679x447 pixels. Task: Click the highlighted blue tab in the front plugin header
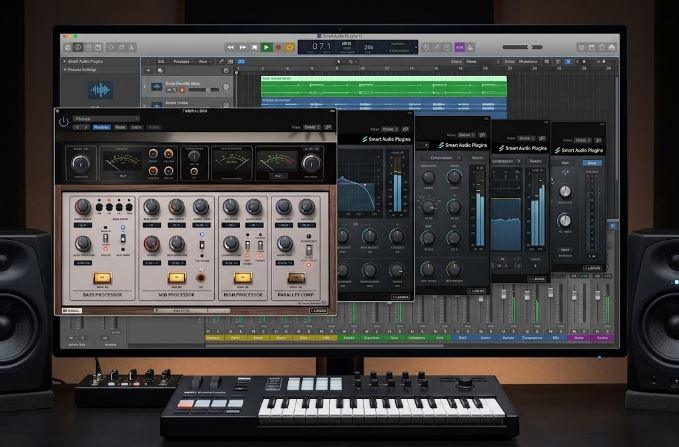[102, 127]
